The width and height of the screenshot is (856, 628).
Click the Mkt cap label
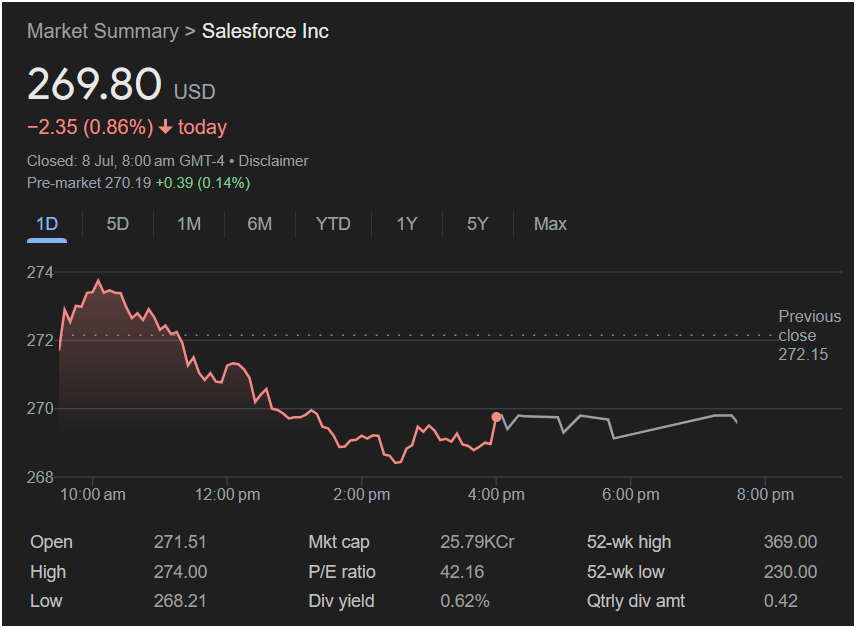339,542
